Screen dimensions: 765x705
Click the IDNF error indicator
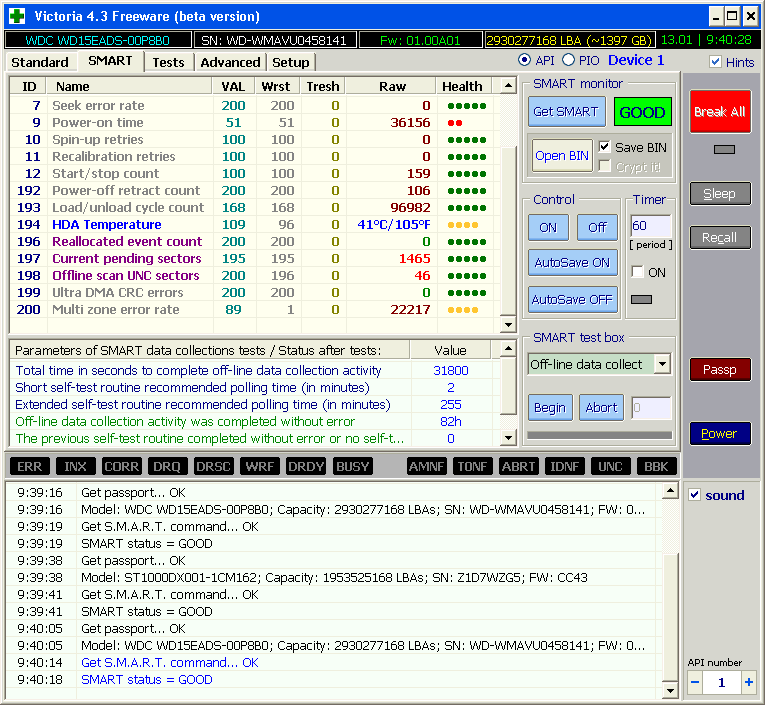pos(564,466)
